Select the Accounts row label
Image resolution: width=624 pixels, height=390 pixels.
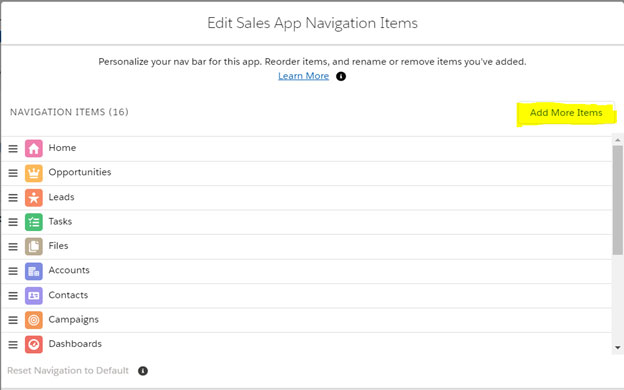(x=69, y=270)
